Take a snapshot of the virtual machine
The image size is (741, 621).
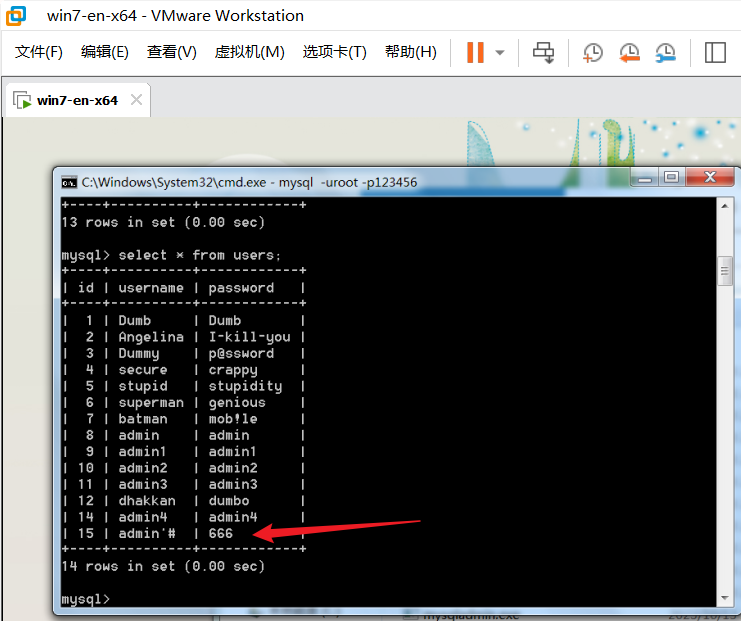[x=593, y=52]
